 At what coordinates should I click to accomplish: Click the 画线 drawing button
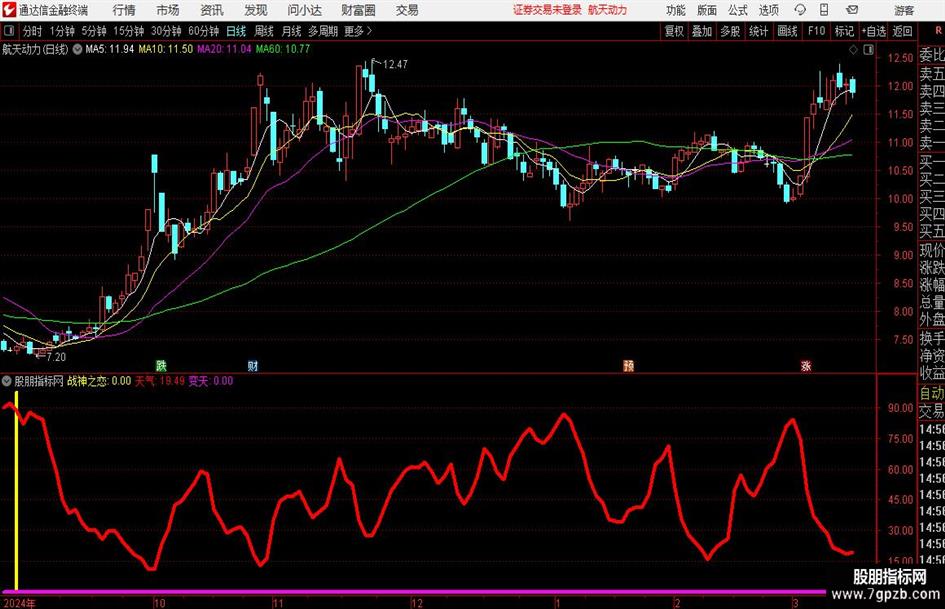click(x=787, y=31)
